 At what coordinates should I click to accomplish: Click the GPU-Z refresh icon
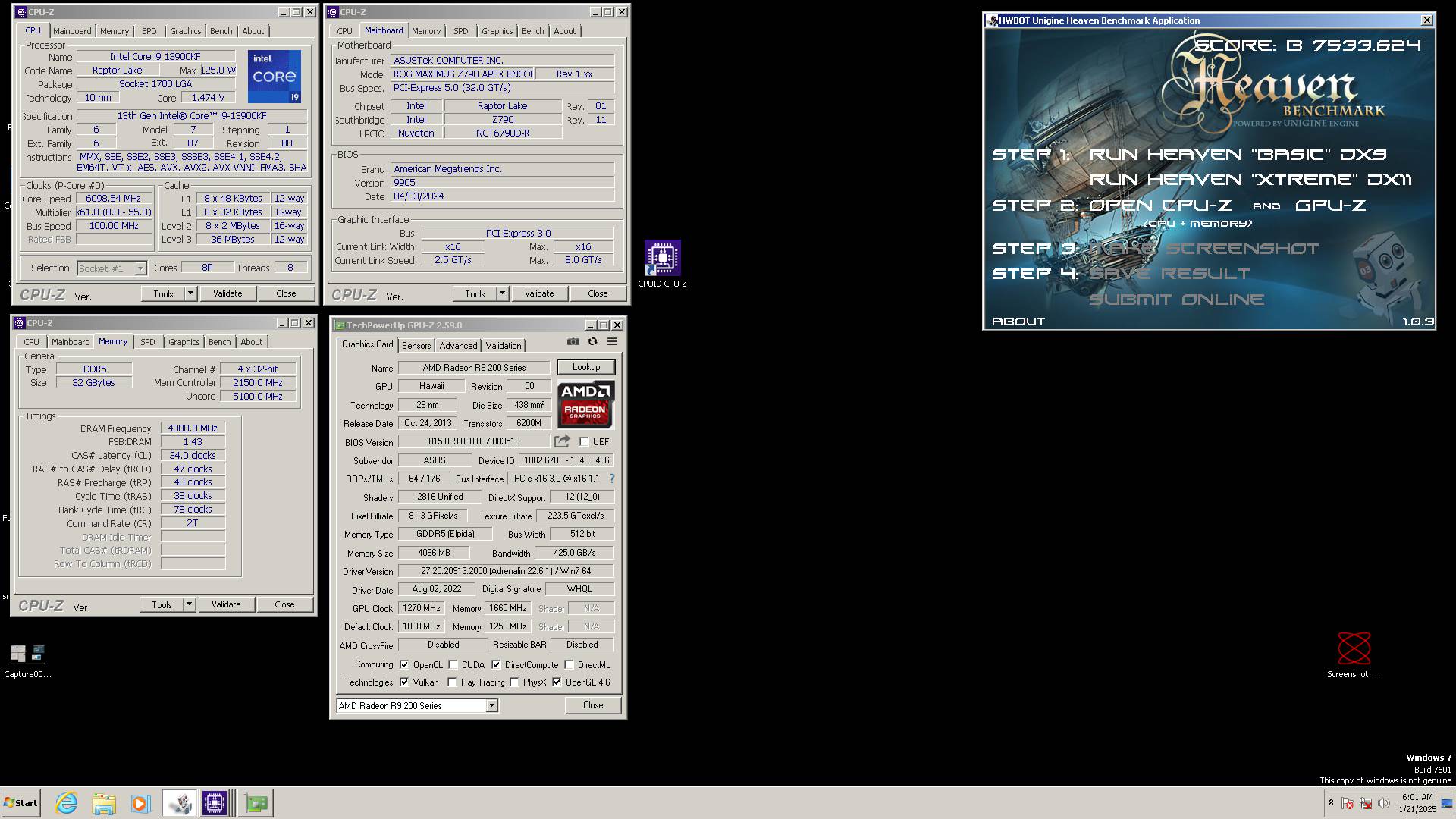click(592, 342)
